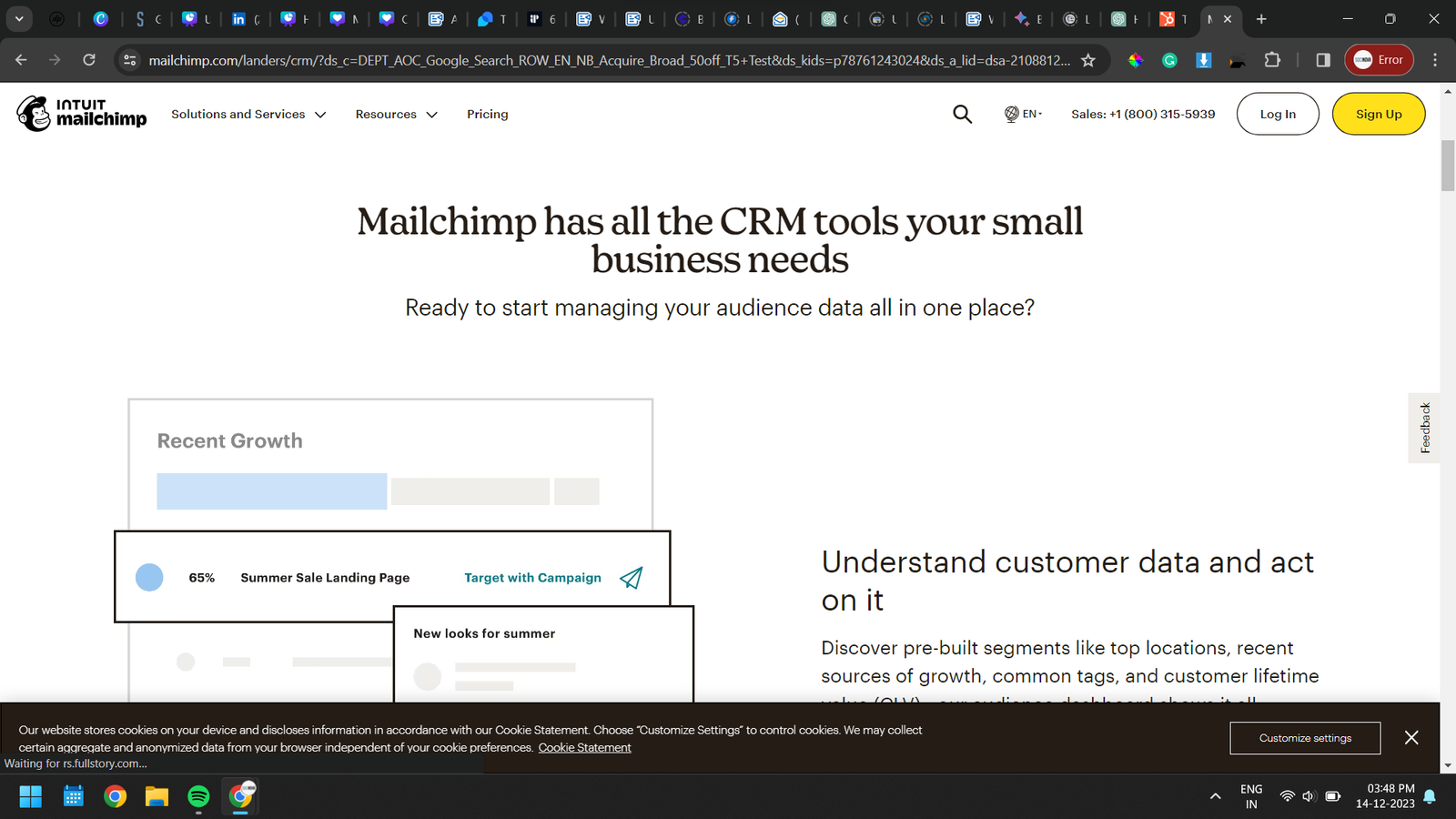Open the Cookie Statement link
Screen dimensions: 1456x819
[584, 748]
